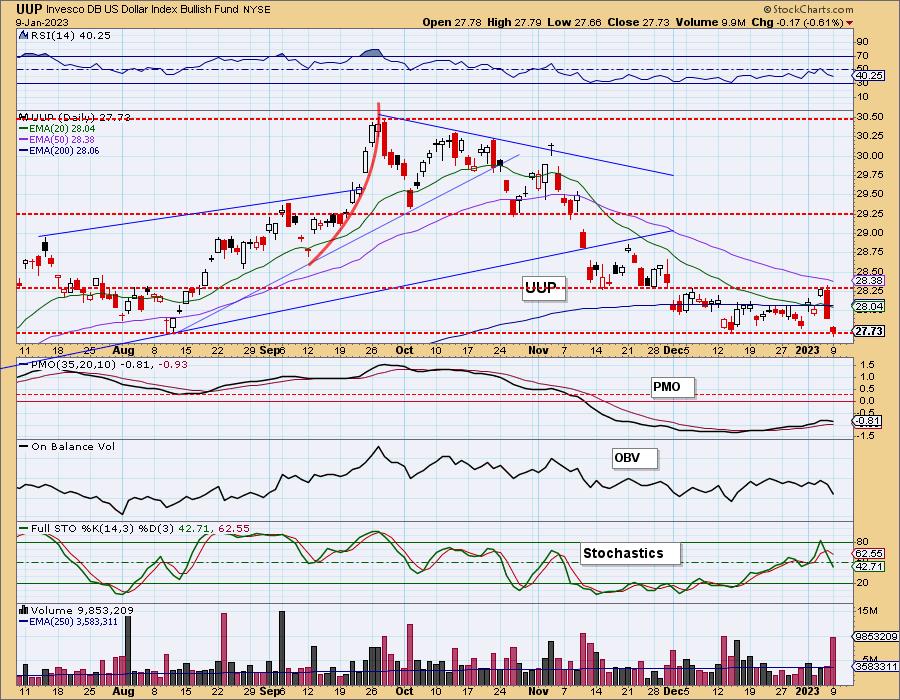Click the StockCharts.com copyright text
Image resolution: width=900 pixels, height=700 pixels.
click(808, 9)
